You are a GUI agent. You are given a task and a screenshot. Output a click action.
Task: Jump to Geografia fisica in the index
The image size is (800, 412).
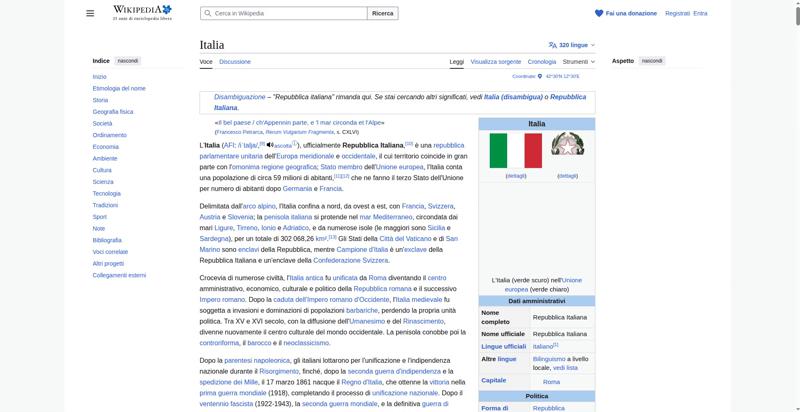click(112, 111)
